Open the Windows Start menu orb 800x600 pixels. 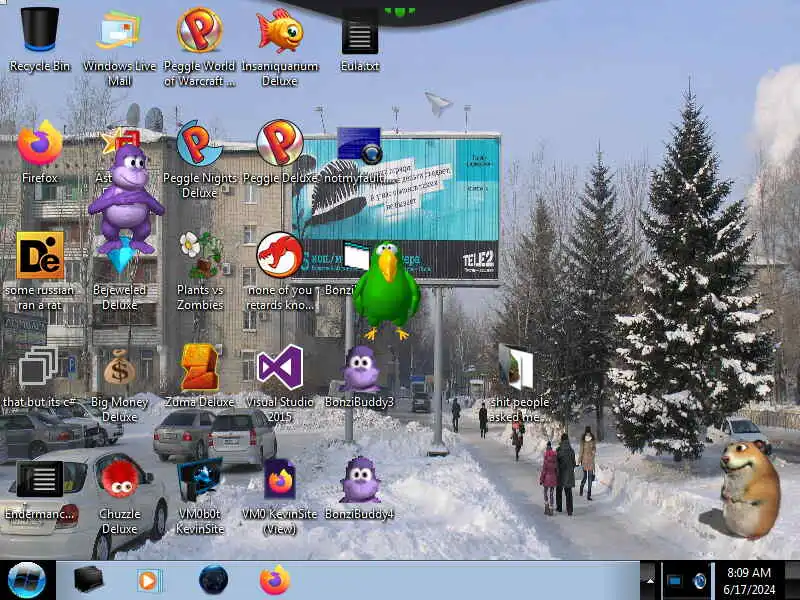pyautogui.click(x=27, y=580)
